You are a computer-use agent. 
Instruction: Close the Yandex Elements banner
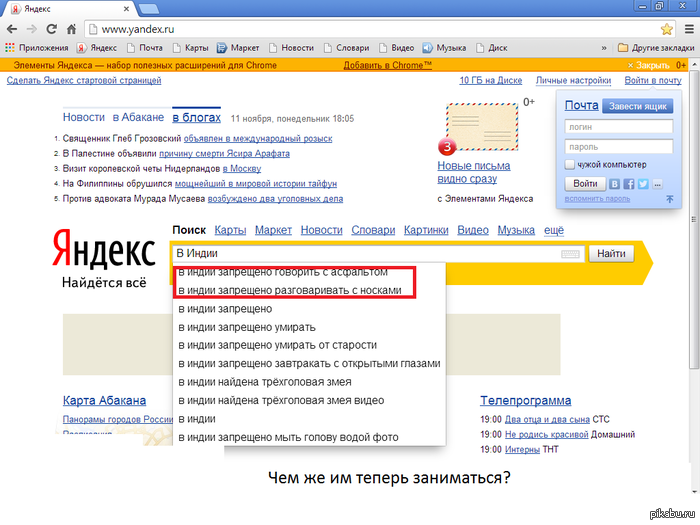pyautogui.click(x=649, y=65)
